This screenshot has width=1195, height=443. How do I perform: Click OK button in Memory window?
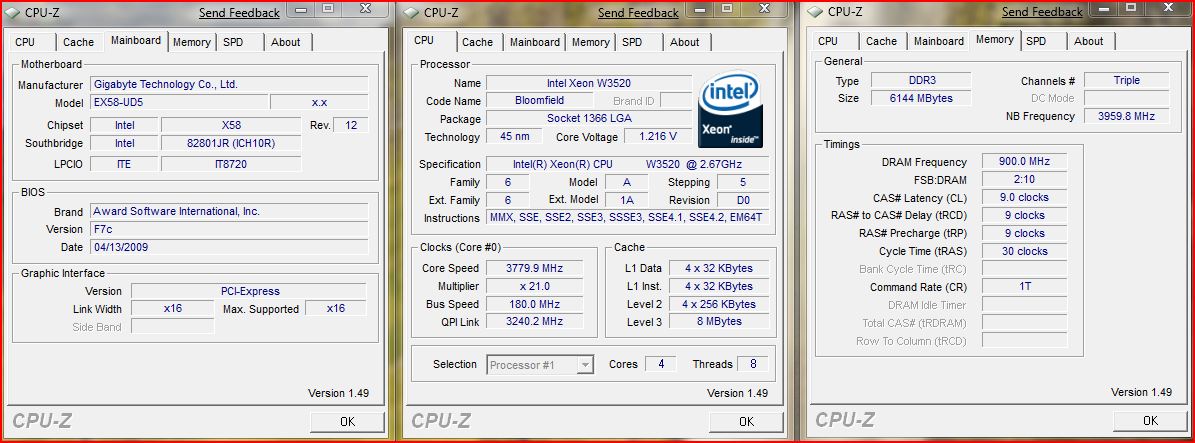(1150, 420)
